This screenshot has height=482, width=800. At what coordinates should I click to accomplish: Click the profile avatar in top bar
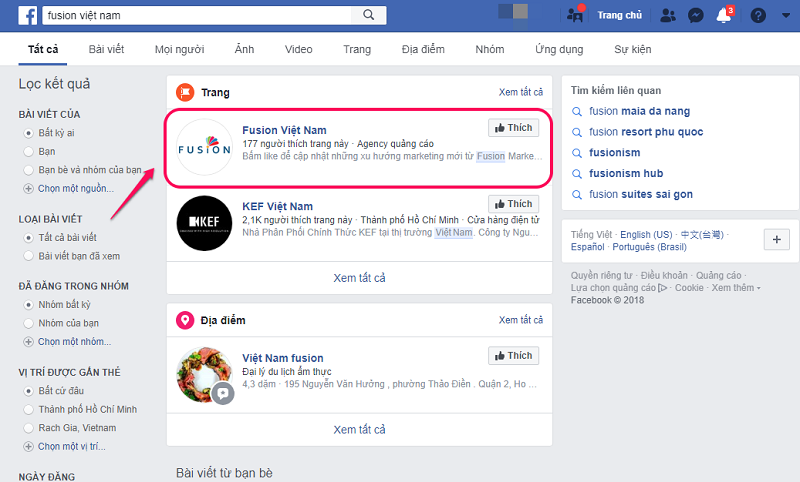pos(513,11)
